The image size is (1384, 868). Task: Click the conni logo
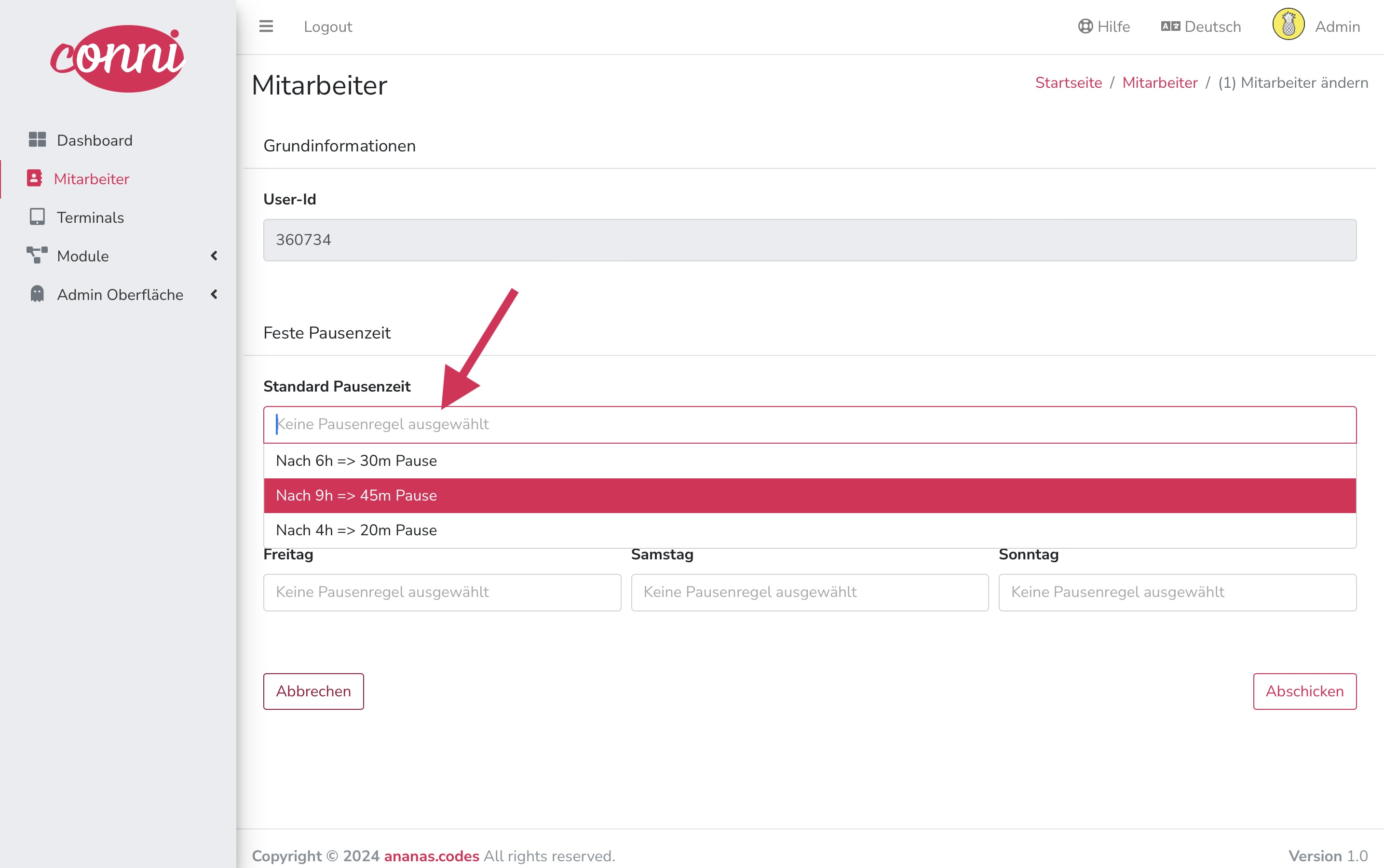(x=118, y=58)
